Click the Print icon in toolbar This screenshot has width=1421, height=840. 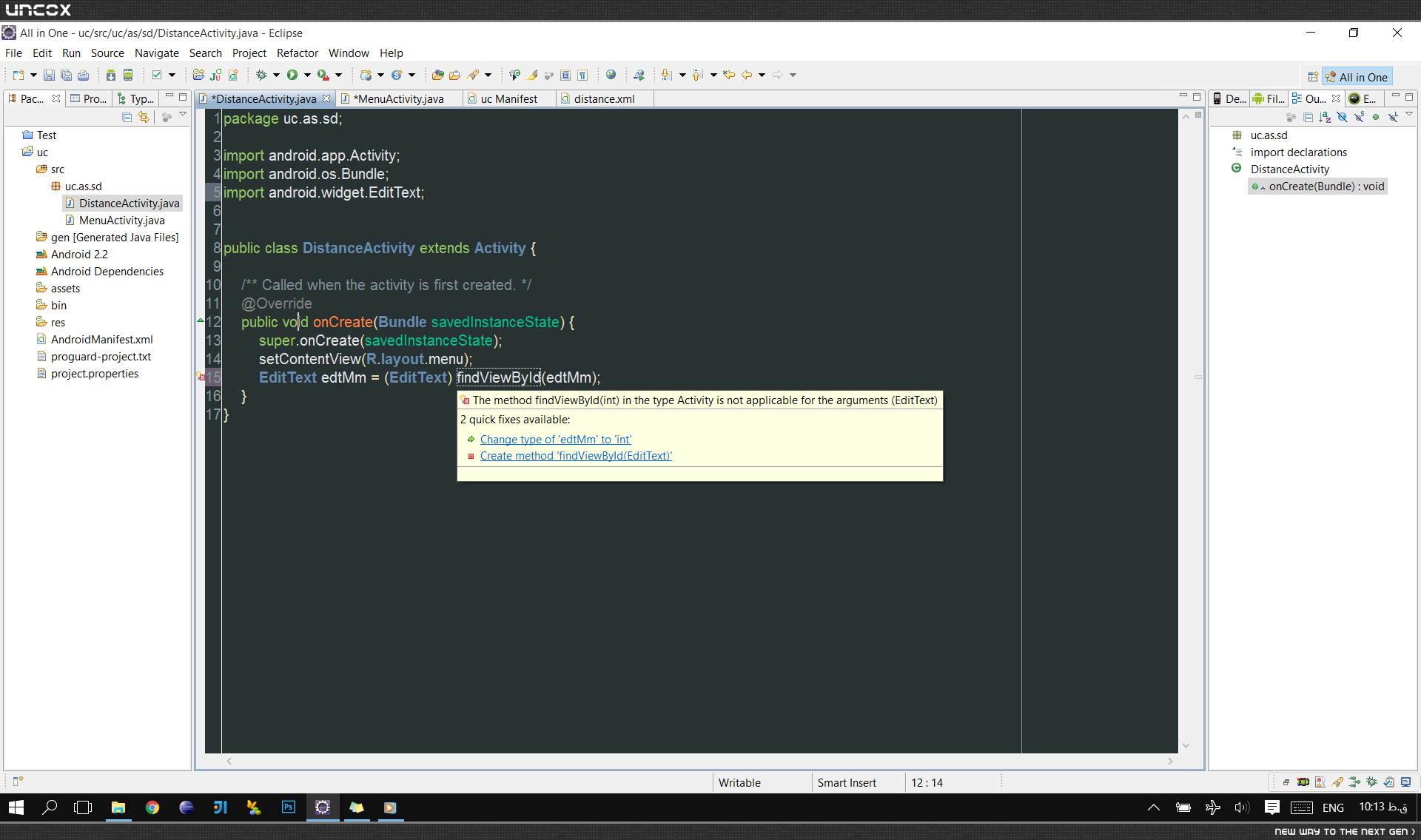(x=83, y=75)
